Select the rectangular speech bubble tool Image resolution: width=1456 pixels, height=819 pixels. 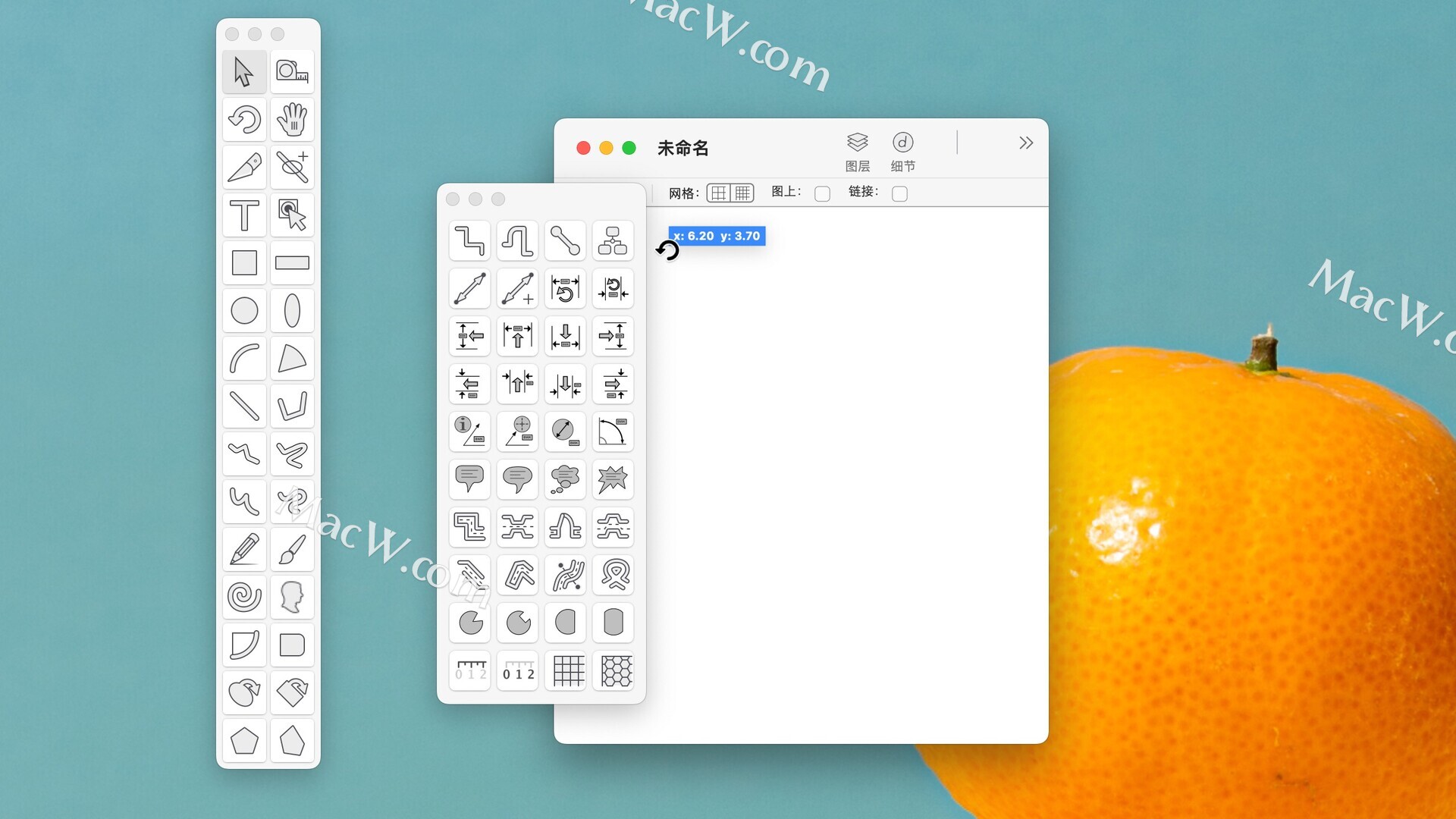(469, 479)
